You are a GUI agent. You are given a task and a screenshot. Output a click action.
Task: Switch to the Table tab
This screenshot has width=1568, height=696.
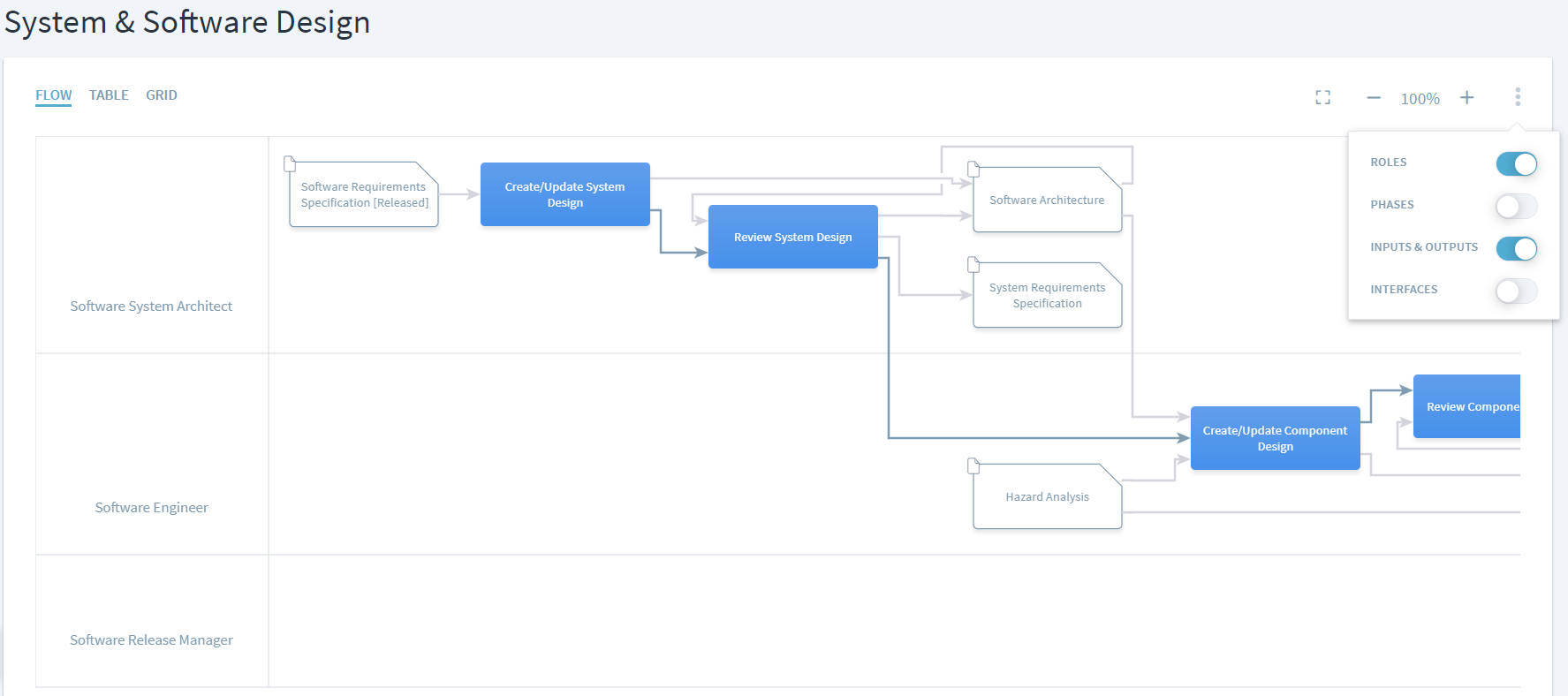[109, 95]
